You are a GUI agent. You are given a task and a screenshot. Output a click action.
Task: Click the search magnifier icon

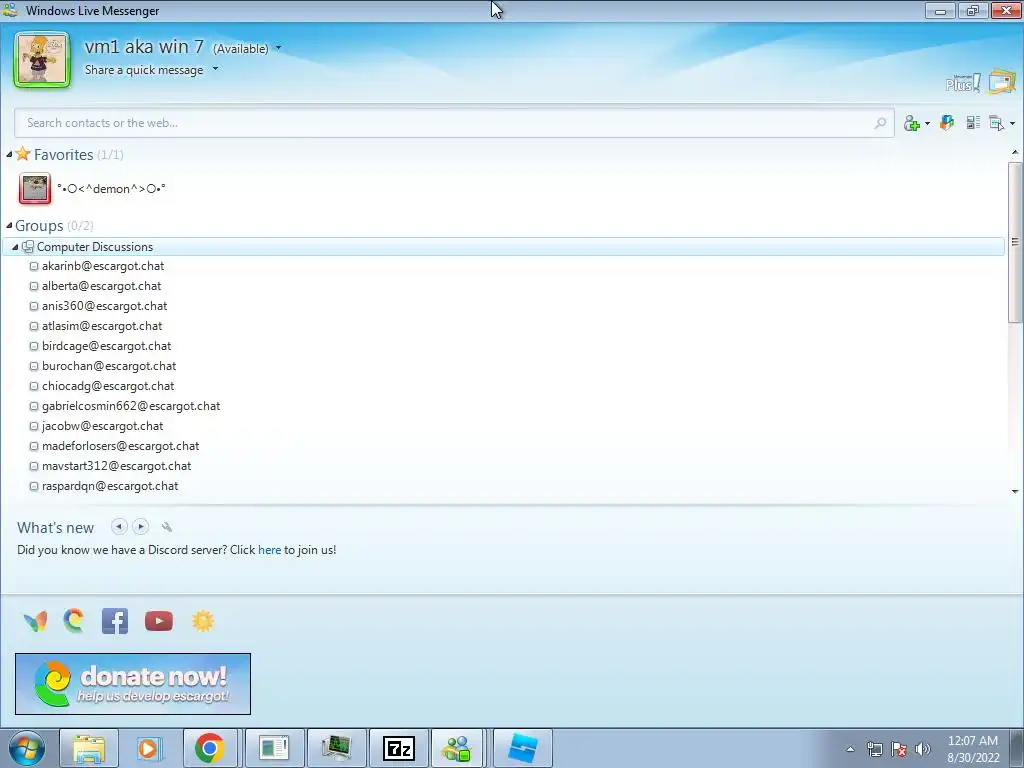[880, 123]
